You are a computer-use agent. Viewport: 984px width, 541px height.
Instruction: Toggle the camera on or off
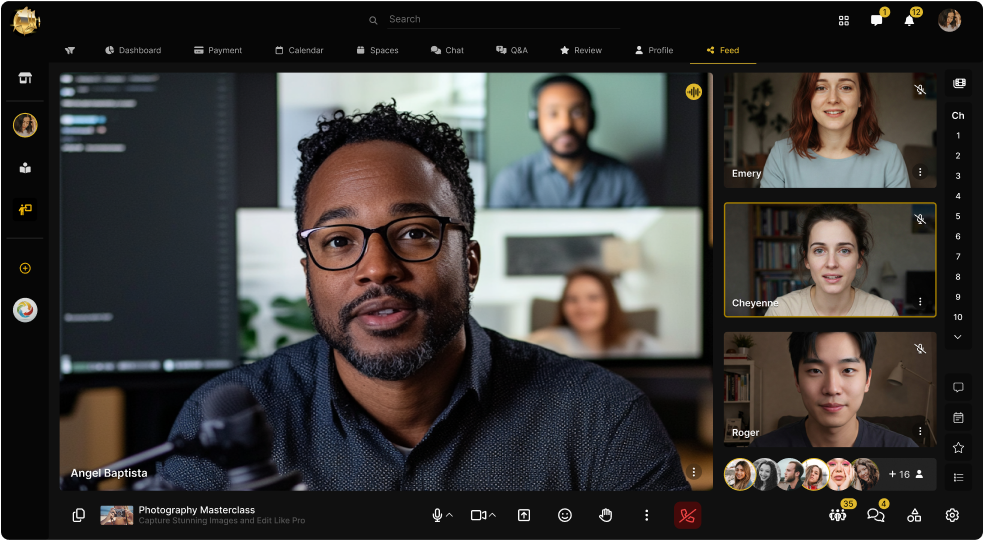tap(478, 515)
